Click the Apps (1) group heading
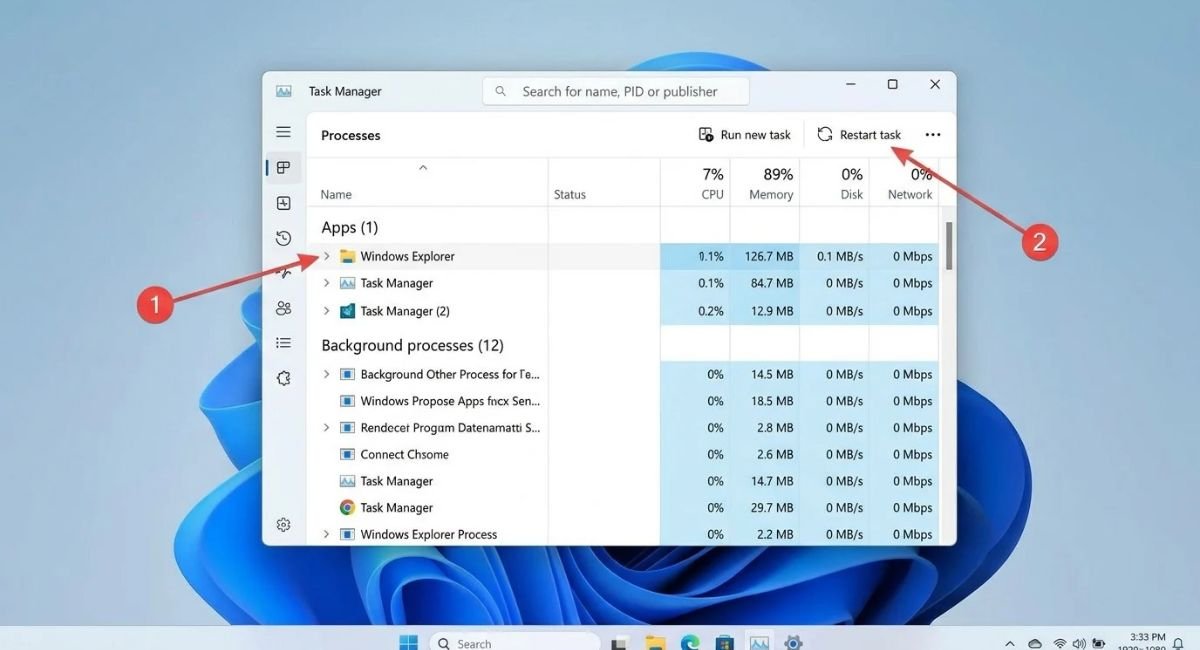The height and width of the screenshot is (650, 1200). pos(349,227)
